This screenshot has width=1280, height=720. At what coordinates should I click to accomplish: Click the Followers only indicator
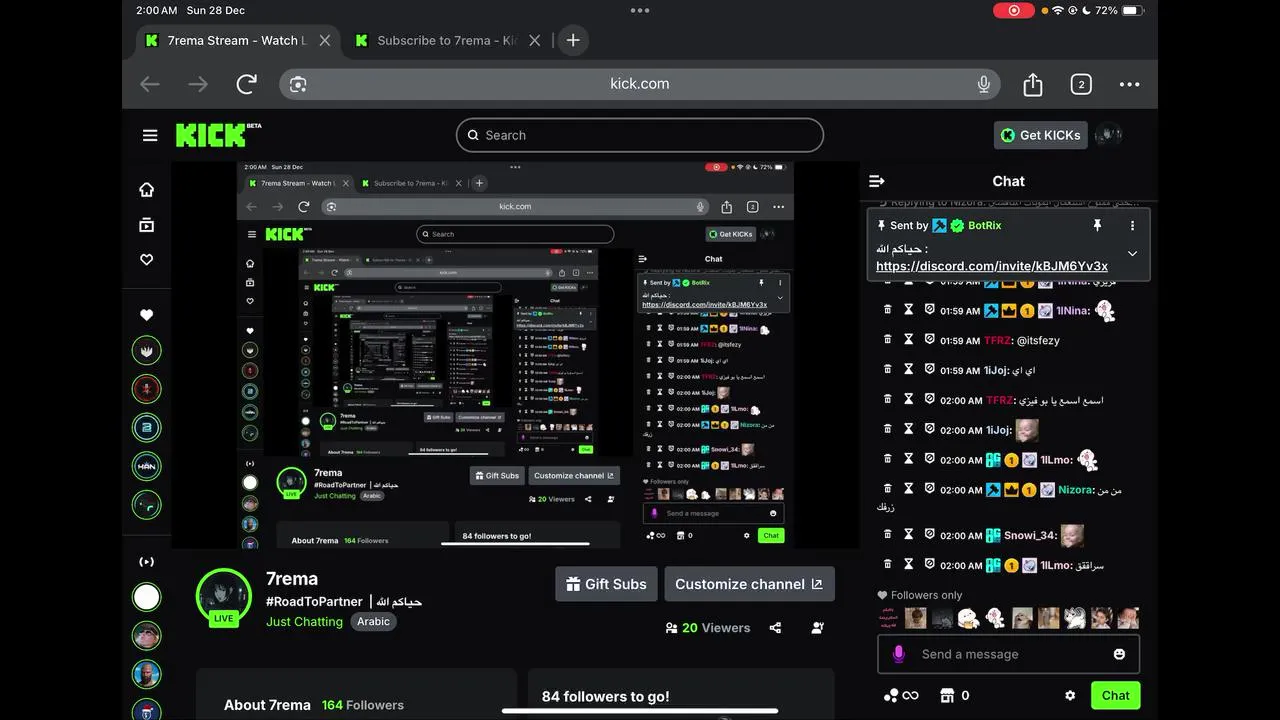click(919, 595)
